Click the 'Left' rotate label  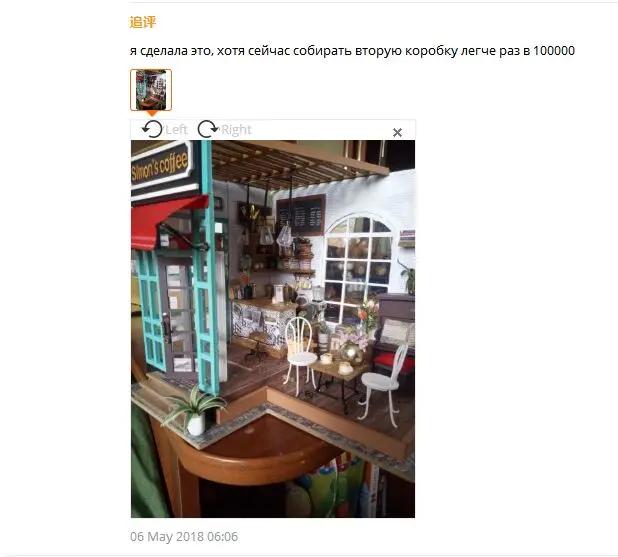click(176, 129)
